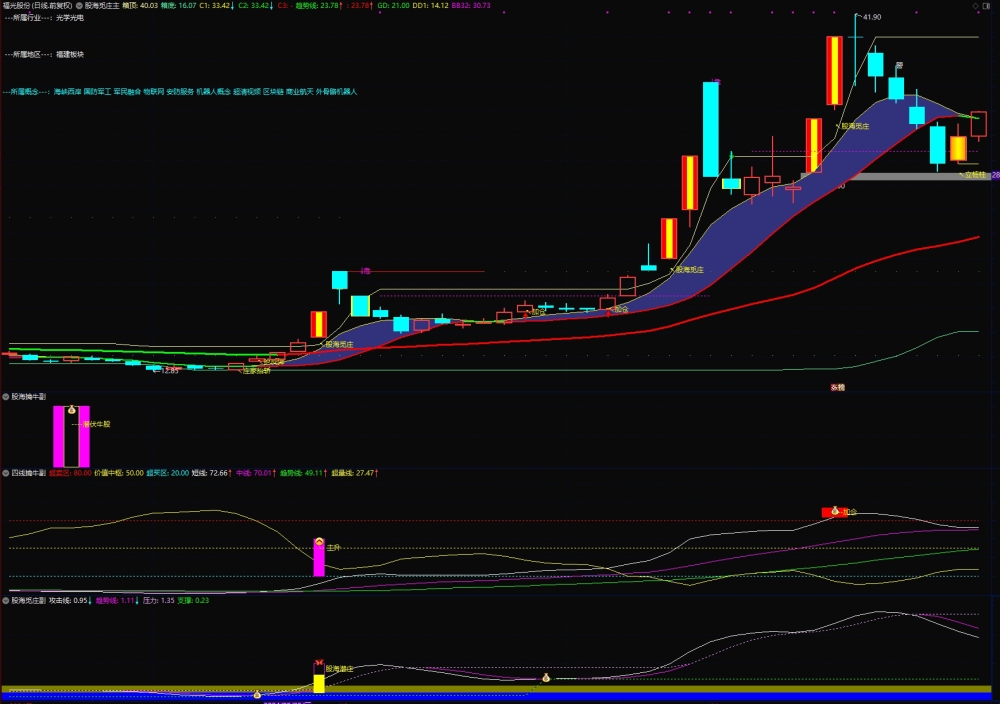Click the 海峡西岸 concept tag
Viewport: 1000px width, 704px height.
click(x=67, y=92)
